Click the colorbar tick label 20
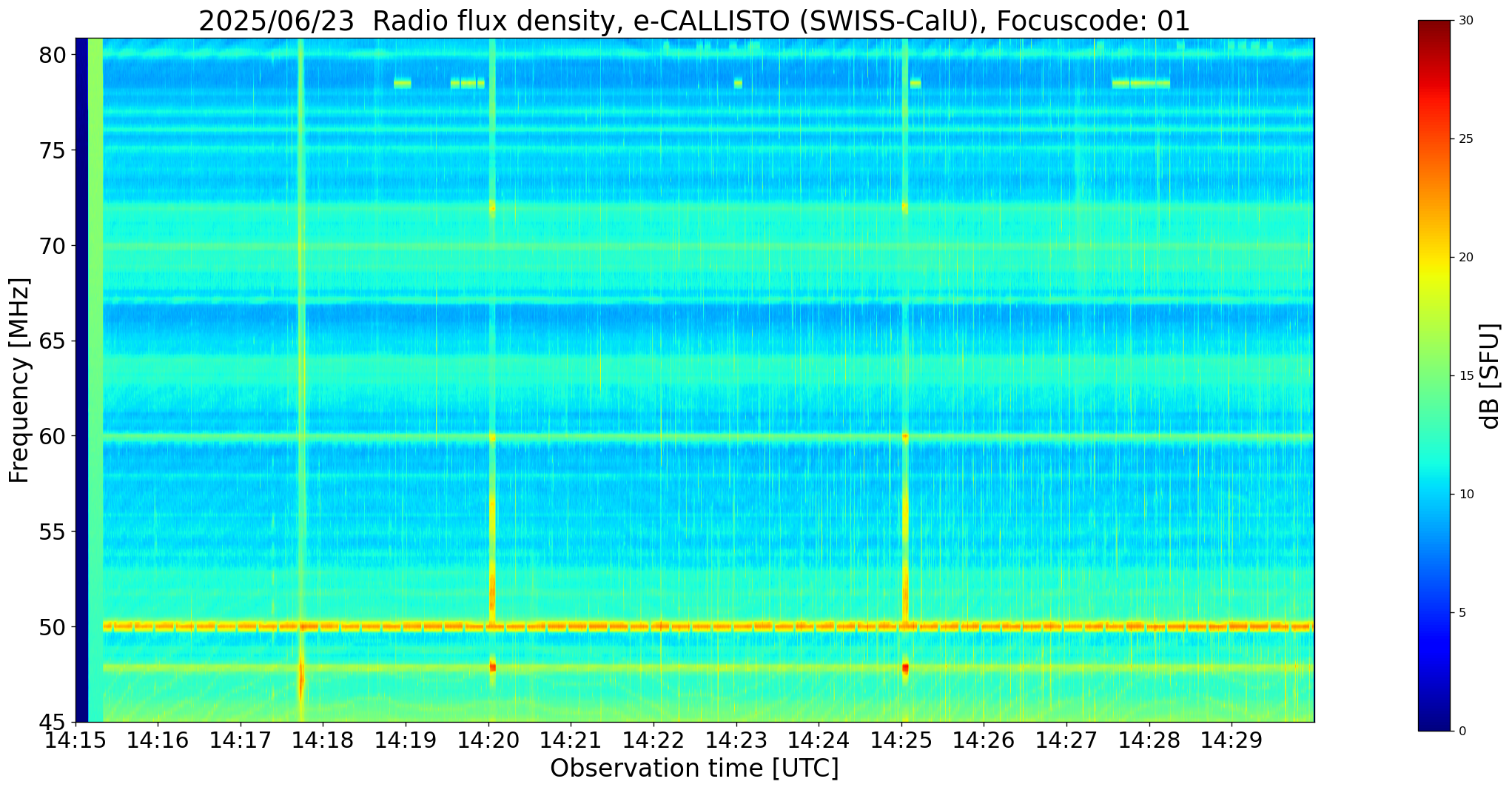Image resolution: width=1512 pixels, height=790 pixels. pyautogui.click(x=1465, y=258)
